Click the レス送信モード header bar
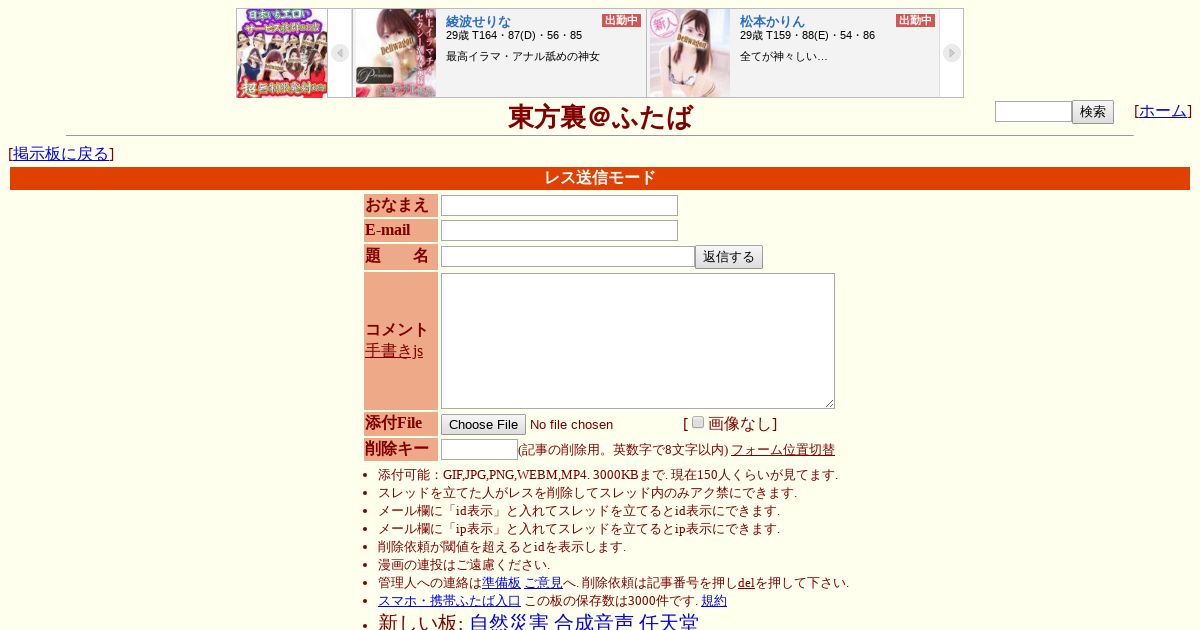 coord(600,178)
